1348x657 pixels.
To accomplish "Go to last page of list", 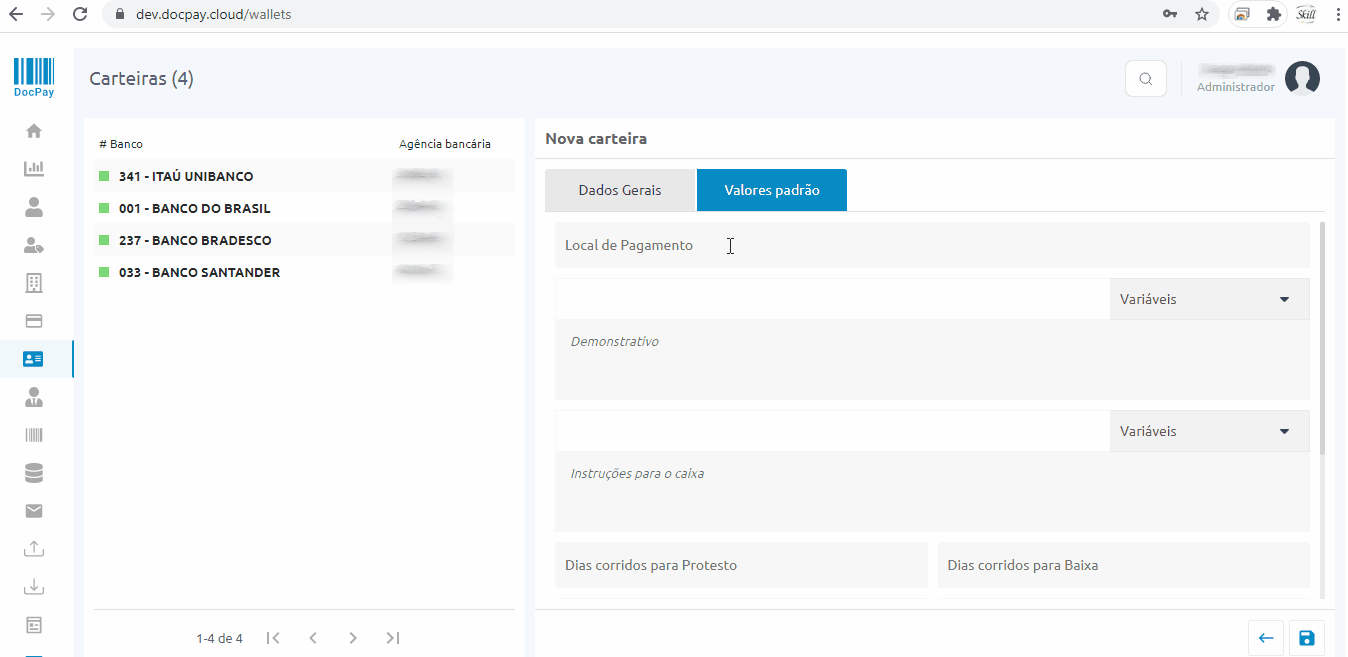I will click(393, 638).
